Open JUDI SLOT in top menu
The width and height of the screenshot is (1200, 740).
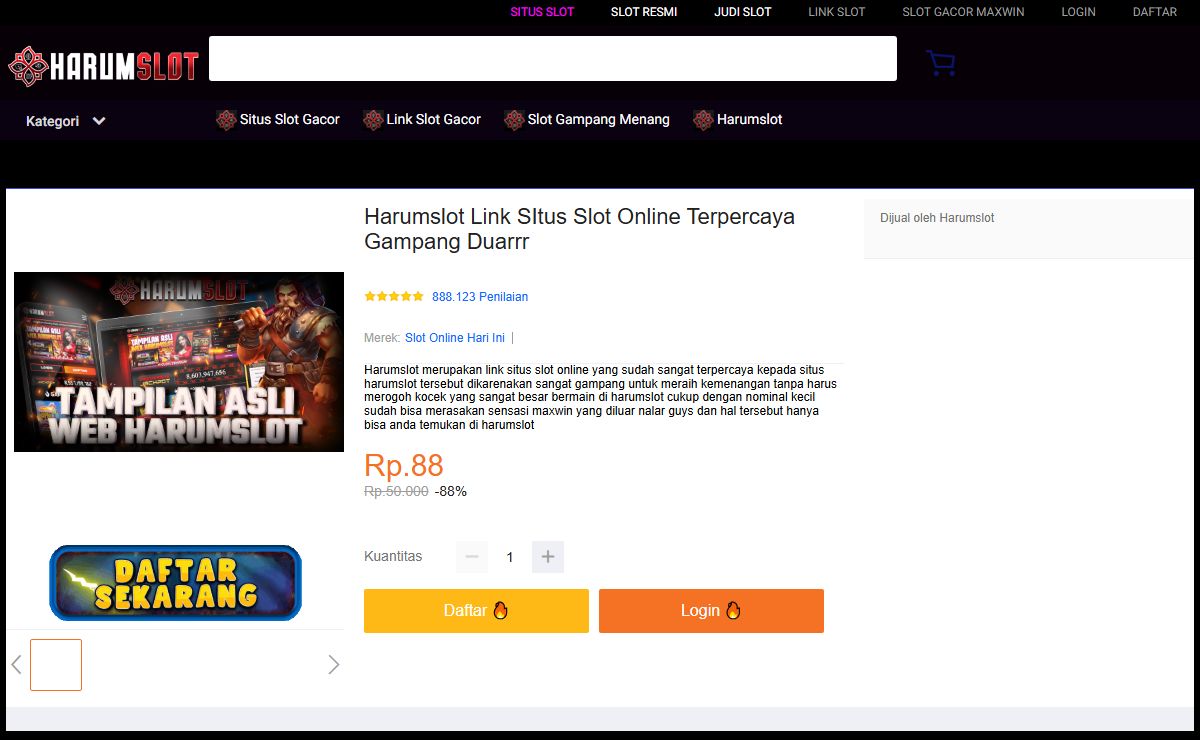(x=743, y=12)
